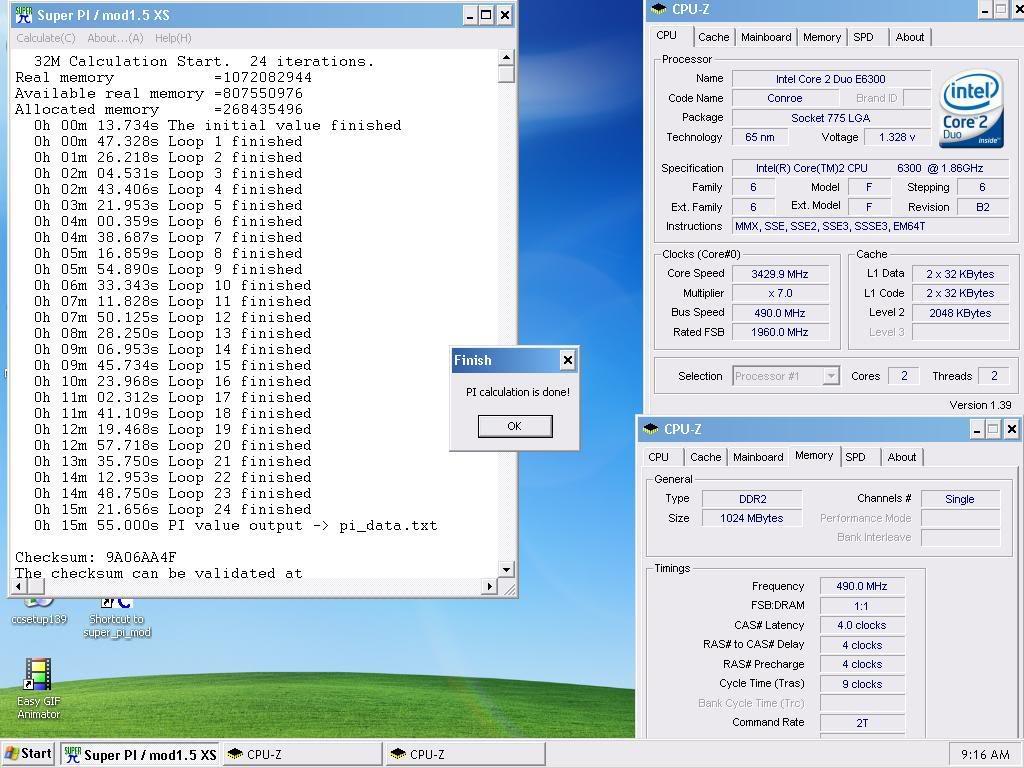
Task: Select first CPU-Z taskbar button
Action: [x=302, y=754]
